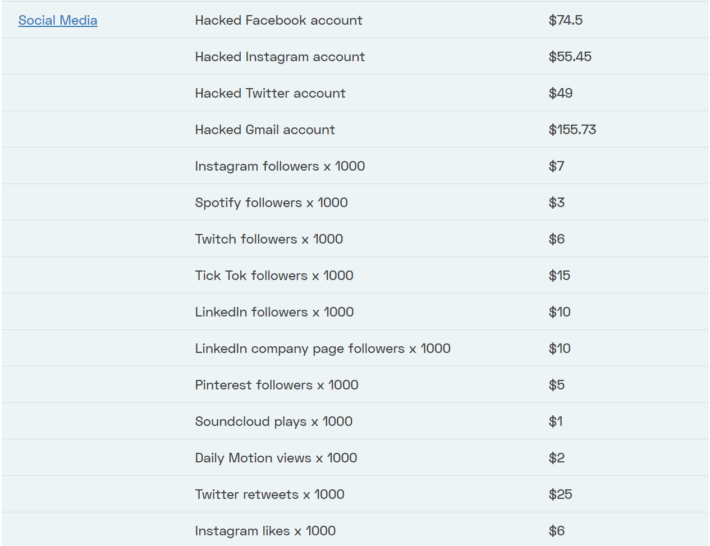The height and width of the screenshot is (546, 710).
Task: Select 'Tick Tok followers x 1000' text
Action: coord(274,276)
